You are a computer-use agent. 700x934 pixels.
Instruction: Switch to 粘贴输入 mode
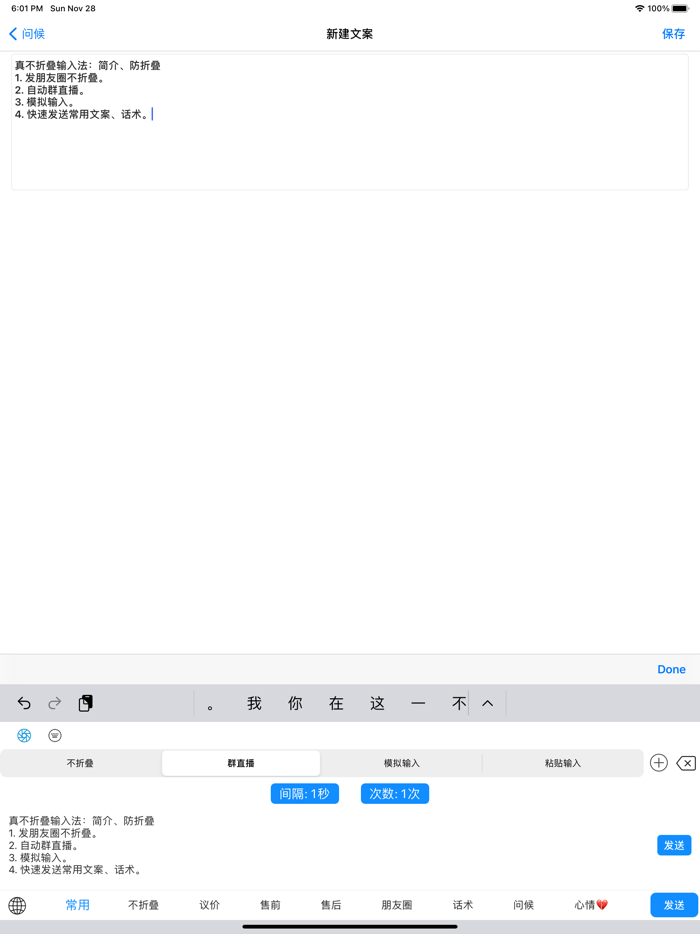pos(562,763)
